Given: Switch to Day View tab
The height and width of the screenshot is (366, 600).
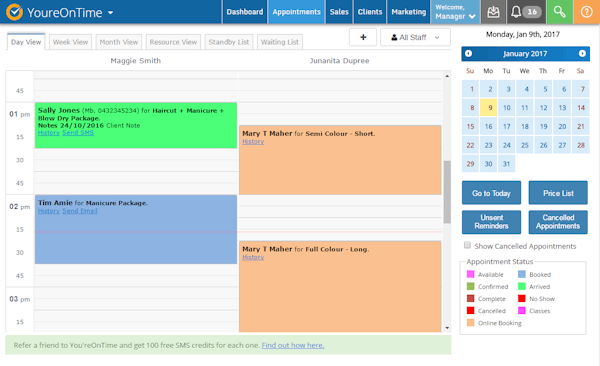Looking at the screenshot, I should click(x=26, y=42).
